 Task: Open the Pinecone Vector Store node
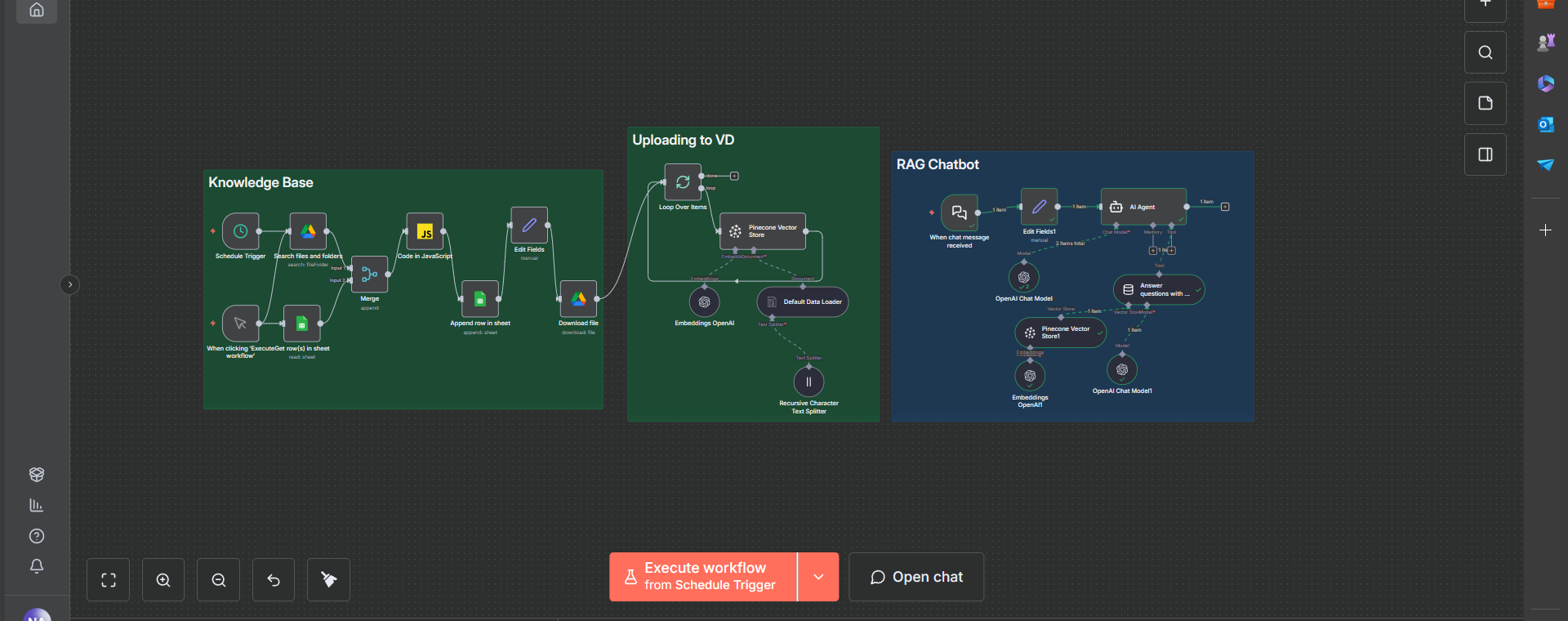[763, 231]
